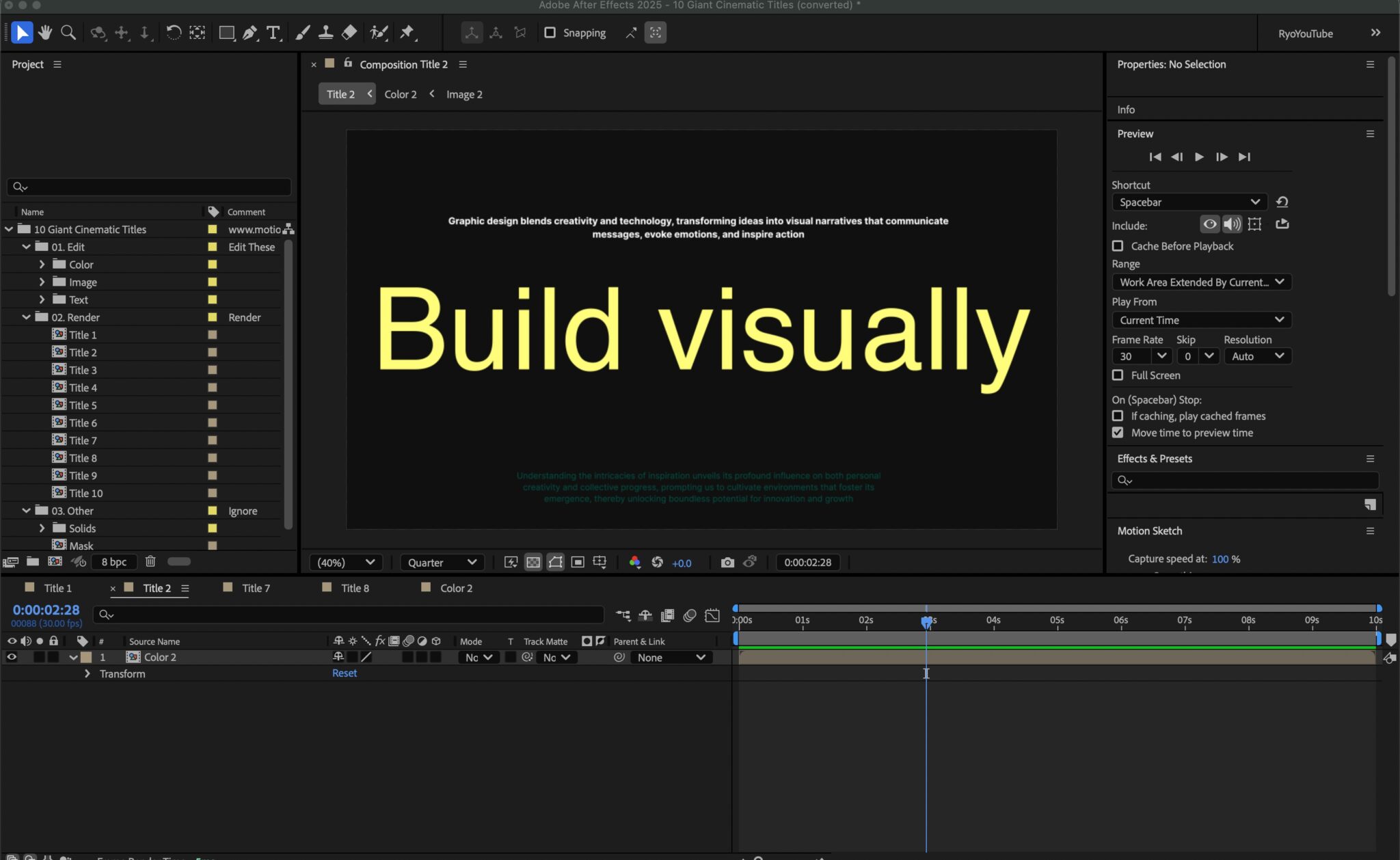
Task: Select the Horizontal Type tool
Action: click(273, 32)
